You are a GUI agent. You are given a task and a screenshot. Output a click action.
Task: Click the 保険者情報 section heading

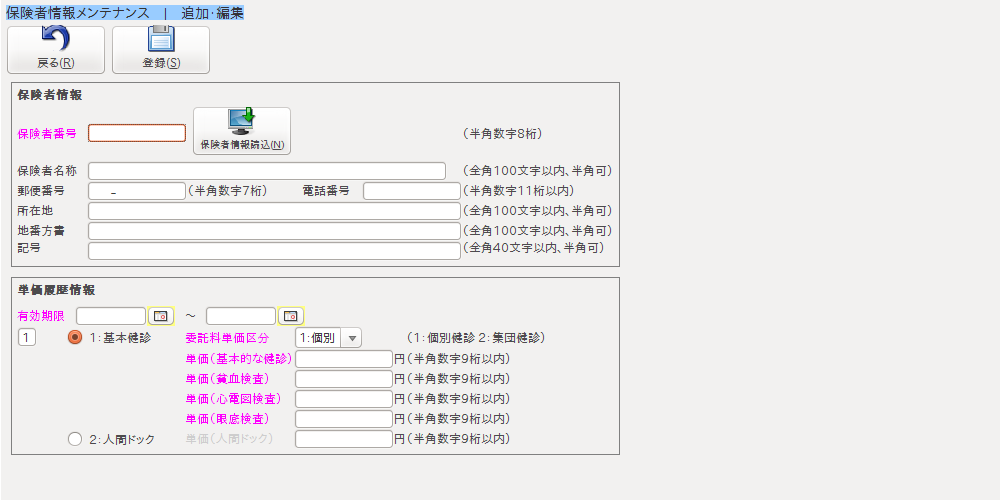pos(50,96)
